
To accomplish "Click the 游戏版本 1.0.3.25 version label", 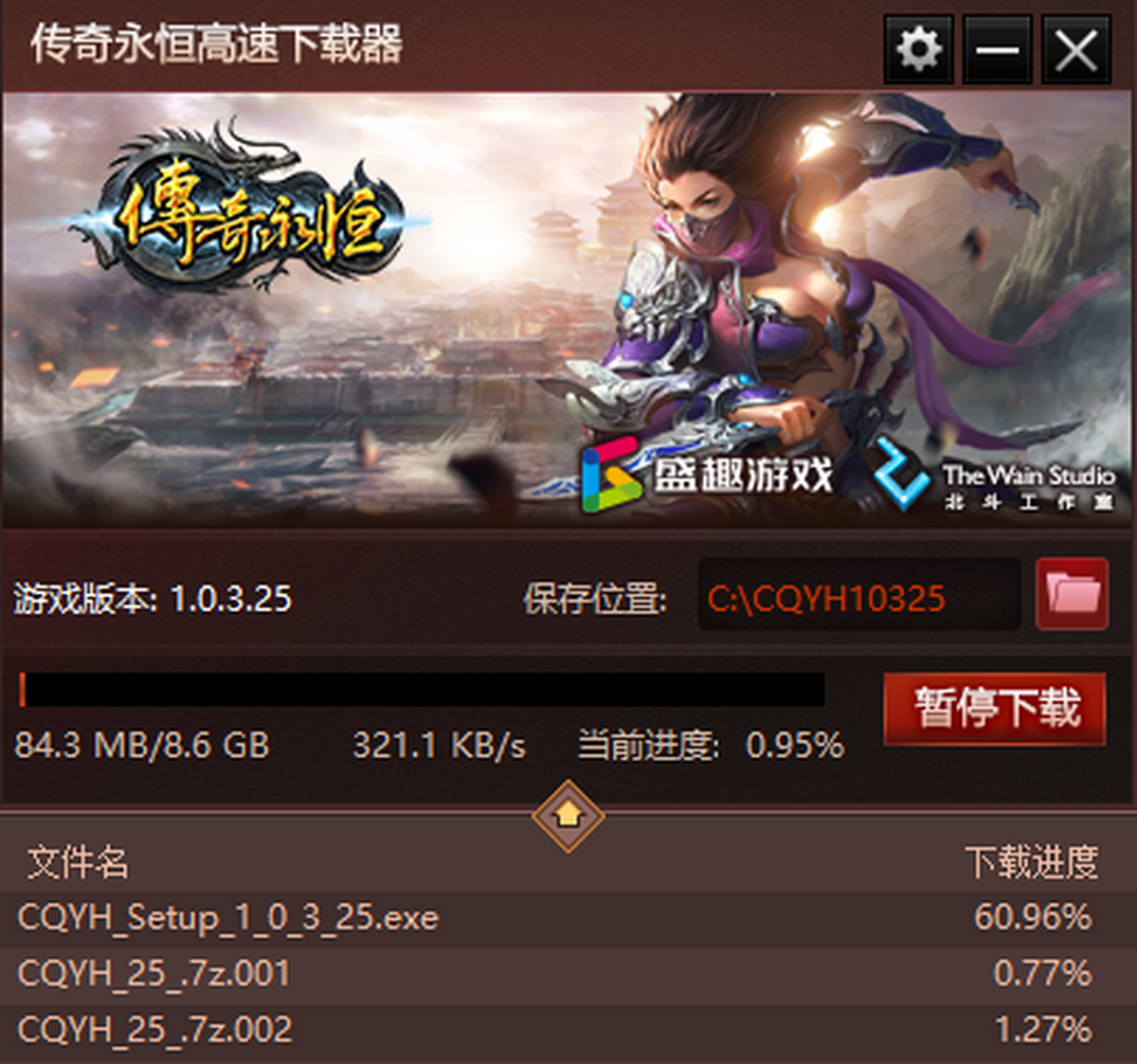I will point(153,599).
